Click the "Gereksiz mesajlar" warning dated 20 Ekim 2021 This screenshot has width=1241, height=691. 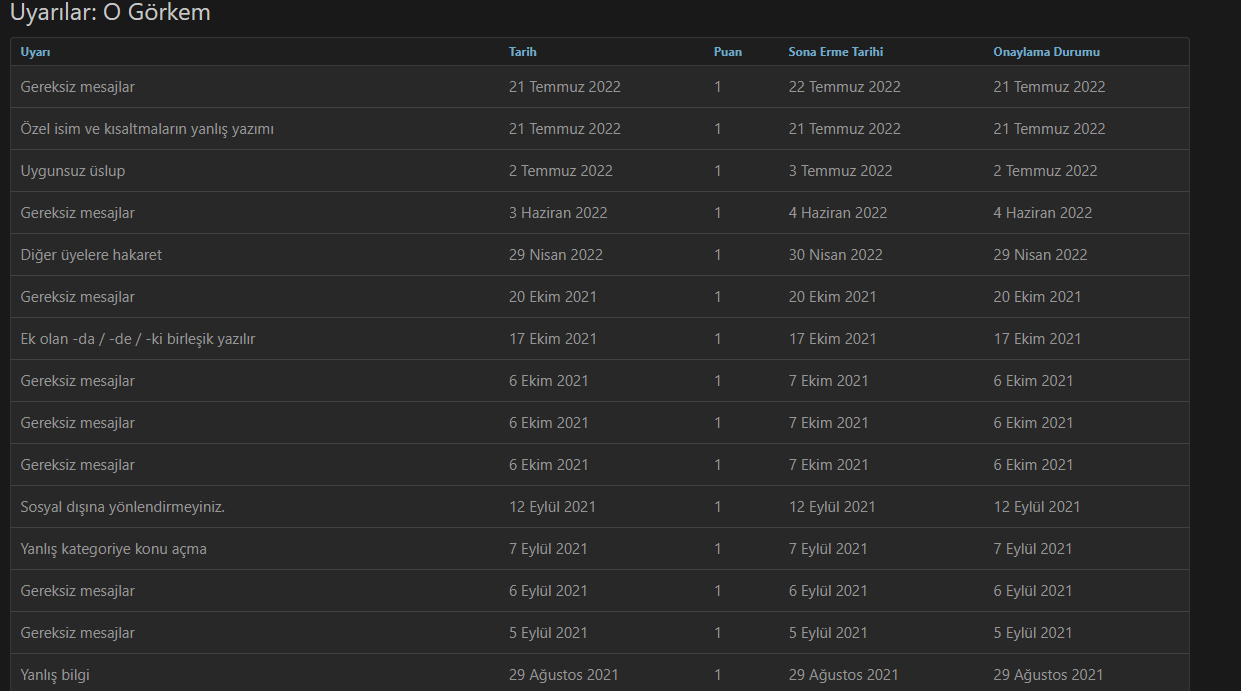click(78, 297)
